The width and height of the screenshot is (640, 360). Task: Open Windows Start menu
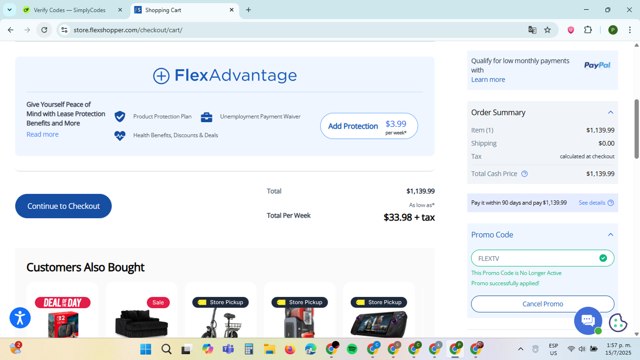pos(146,349)
